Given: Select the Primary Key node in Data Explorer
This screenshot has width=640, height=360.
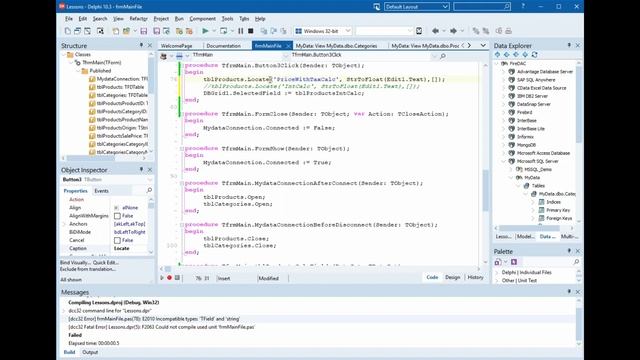Looking at the screenshot, I should tap(558, 210).
